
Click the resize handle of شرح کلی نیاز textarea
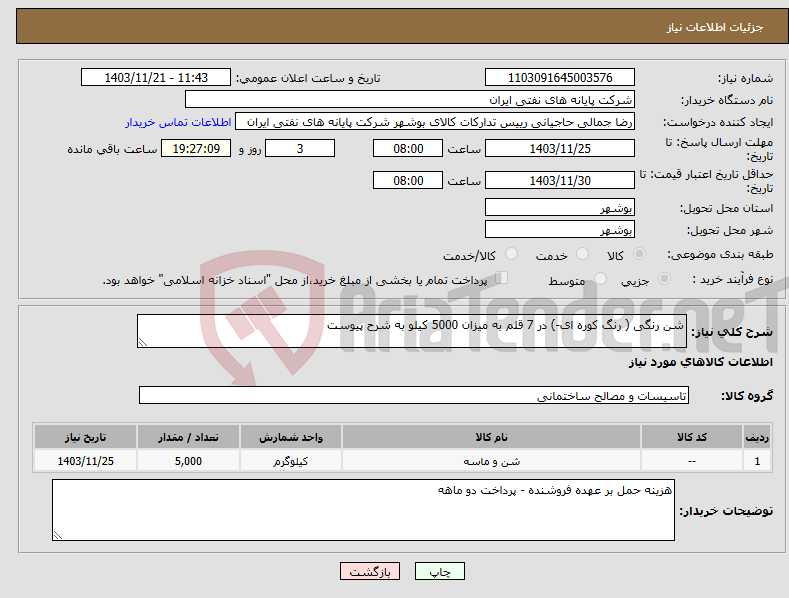pyautogui.click(x=143, y=342)
